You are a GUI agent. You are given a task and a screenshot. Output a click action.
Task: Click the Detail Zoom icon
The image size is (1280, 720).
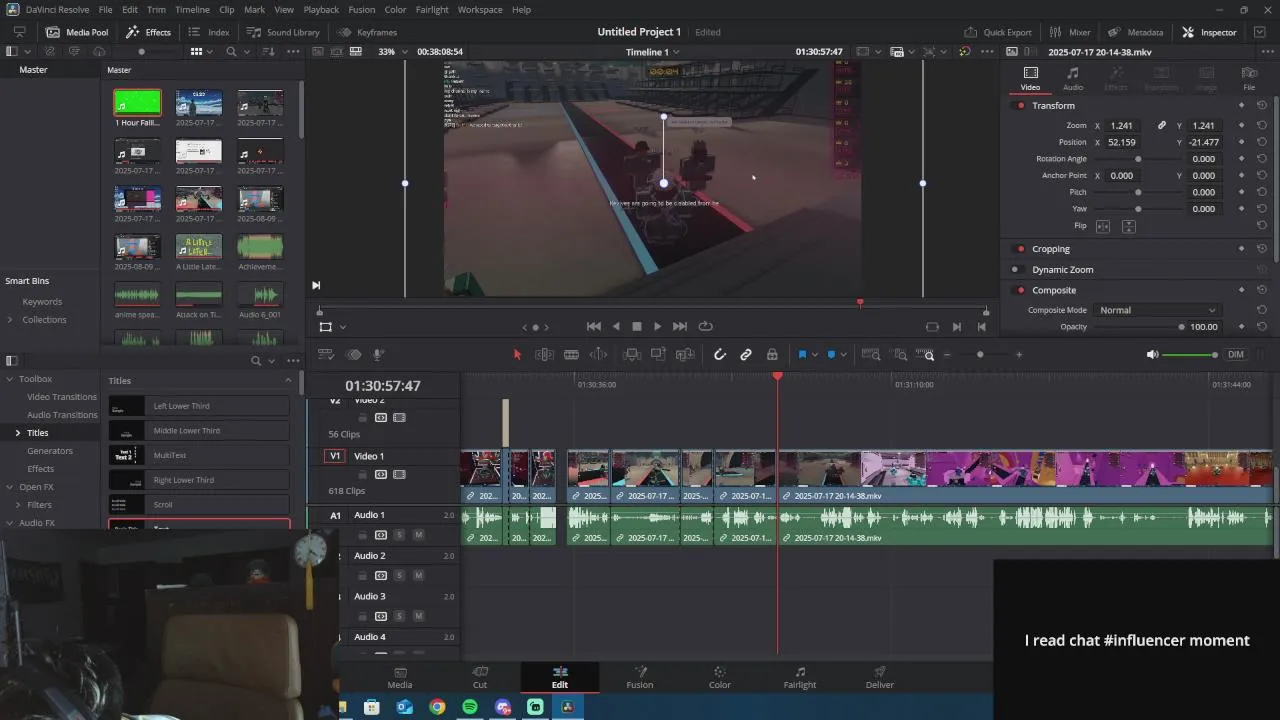click(x=900, y=355)
